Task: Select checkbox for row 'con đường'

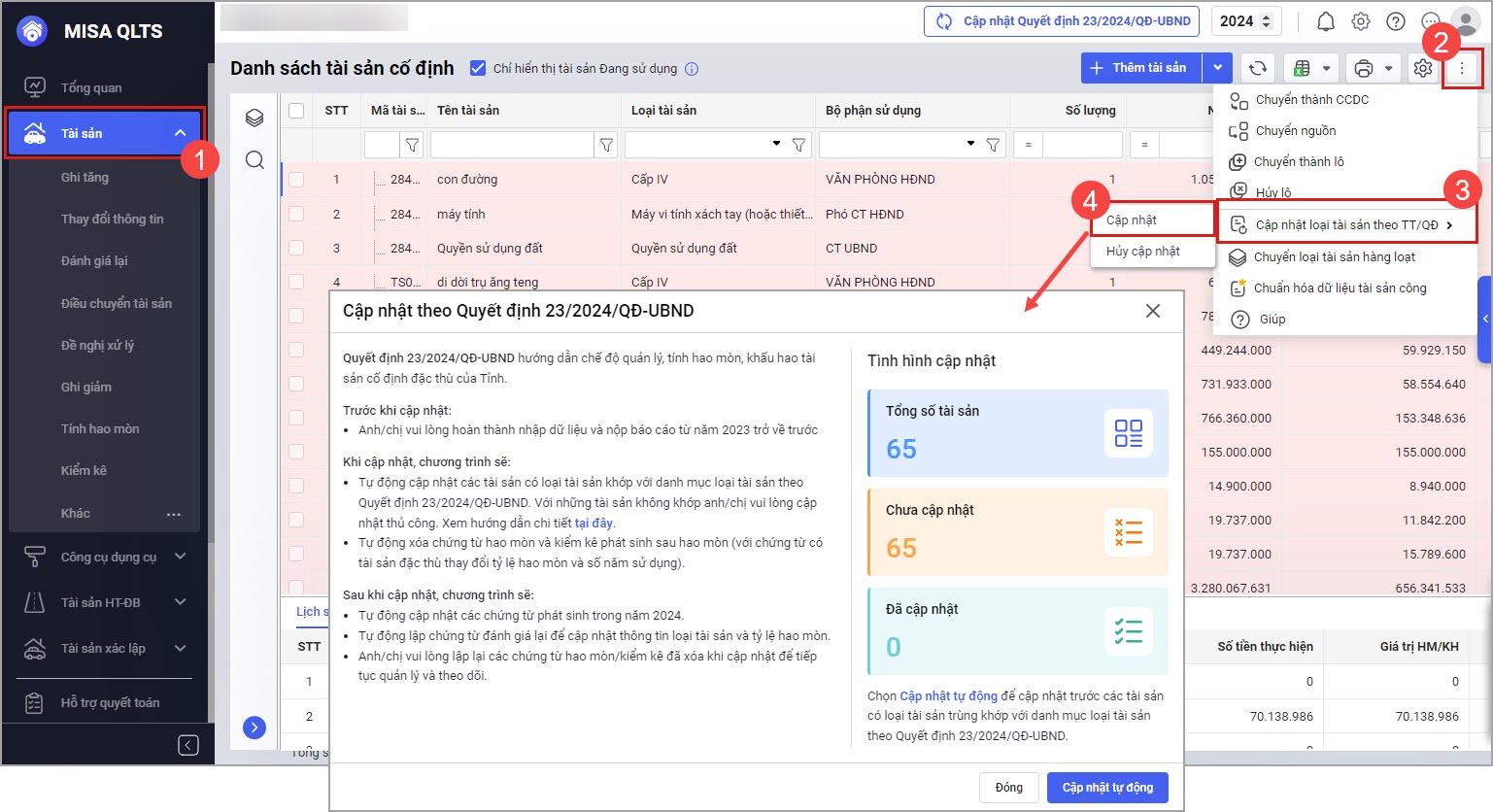Action: (296, 180)
